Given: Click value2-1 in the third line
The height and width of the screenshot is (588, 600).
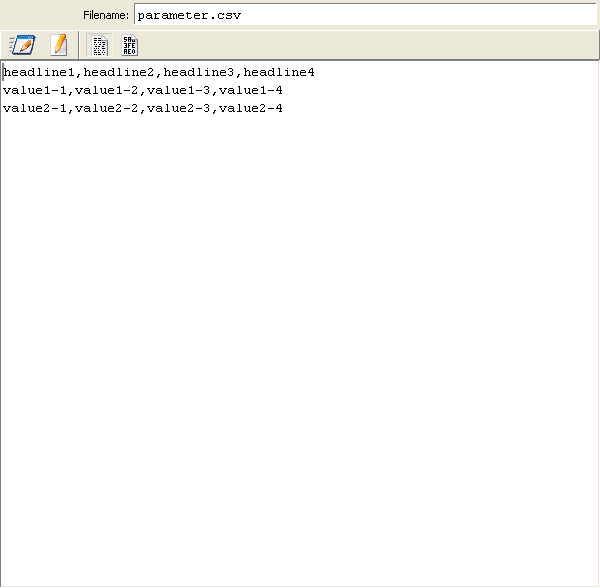Looking at the screenshot, I should point(35,108).
